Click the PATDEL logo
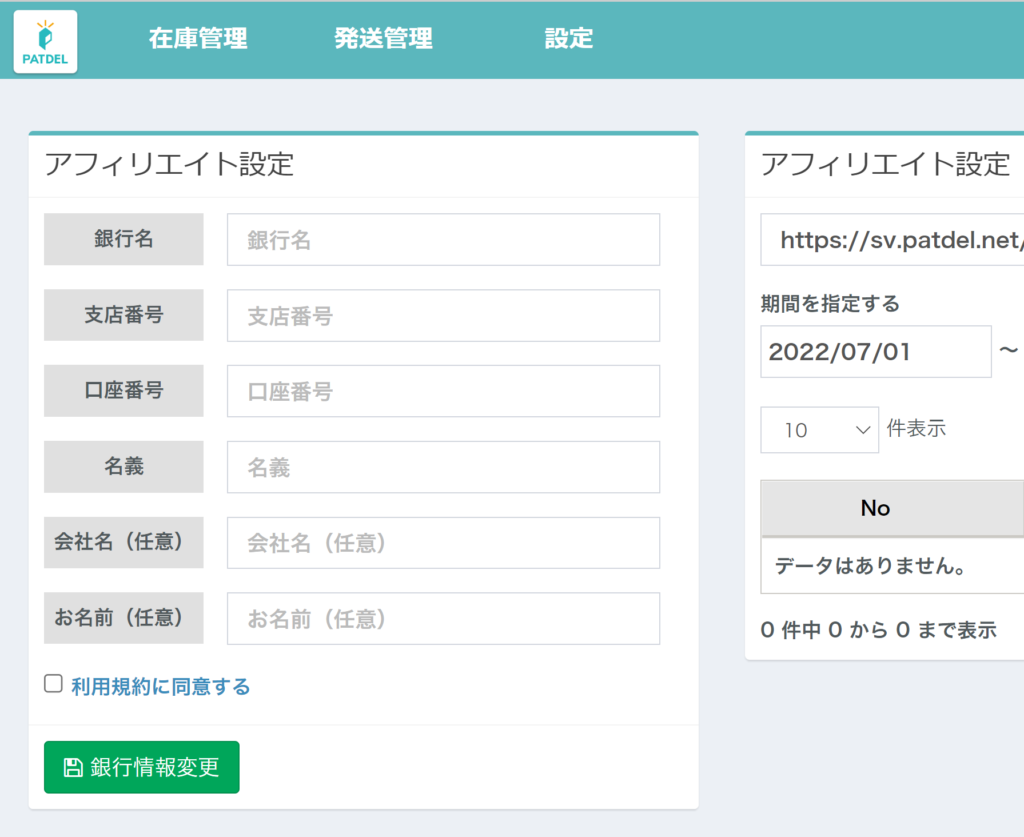The width and height of the screenshot is (1024, 837). click(45, 41)
